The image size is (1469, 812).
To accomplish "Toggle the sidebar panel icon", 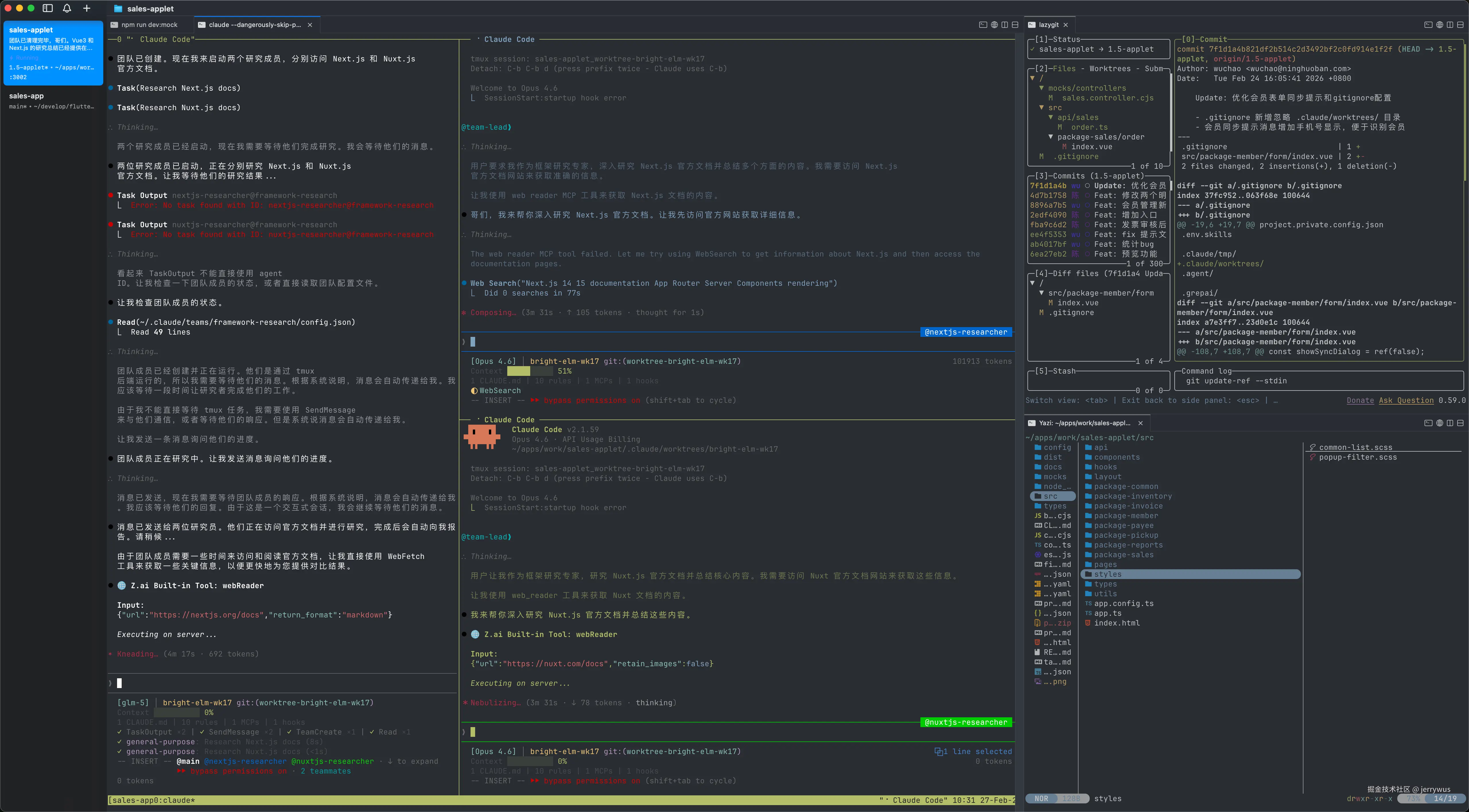I will click(48, 8).
